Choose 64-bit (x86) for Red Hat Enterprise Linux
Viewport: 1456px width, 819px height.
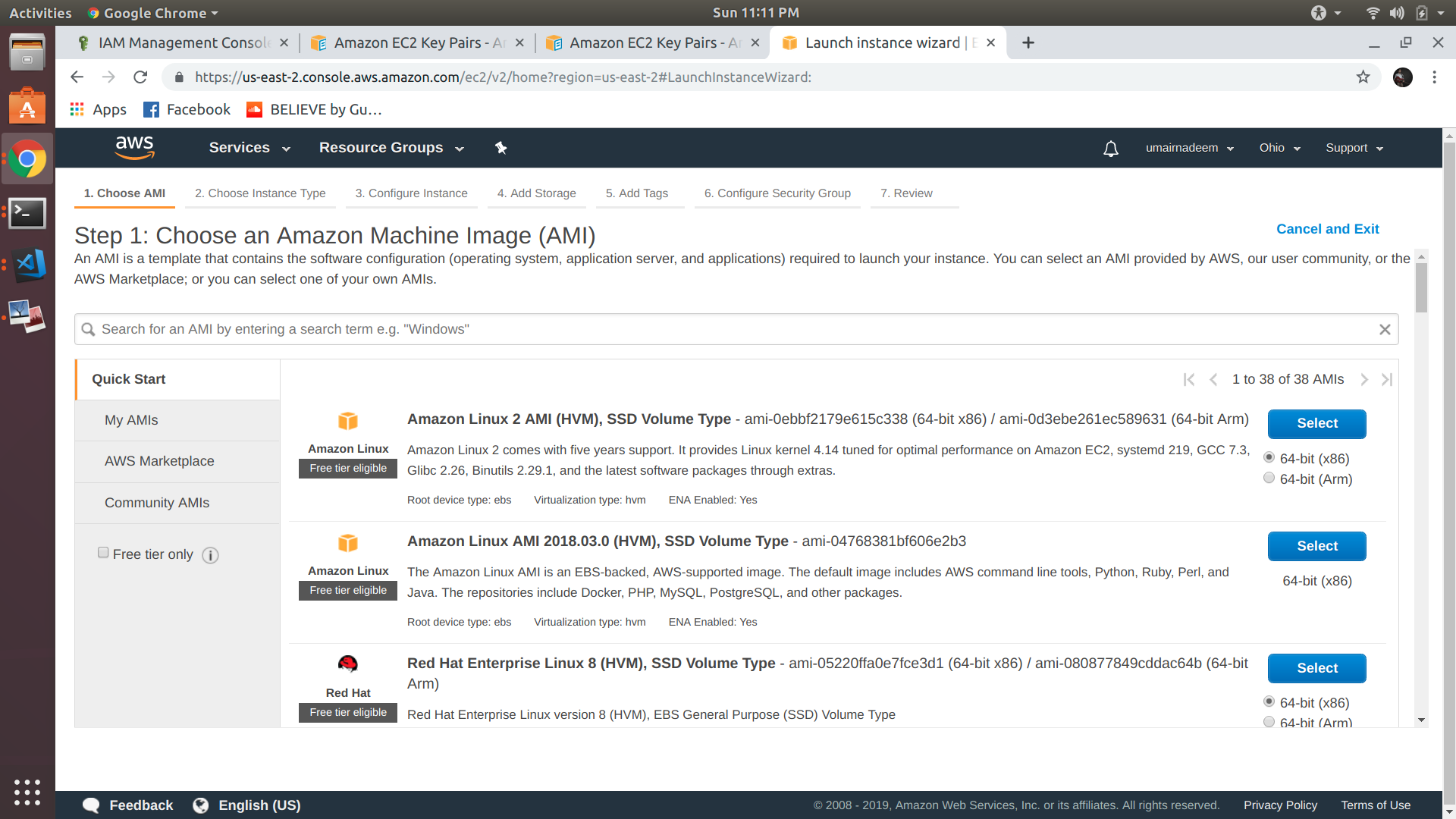[1269, 701]
